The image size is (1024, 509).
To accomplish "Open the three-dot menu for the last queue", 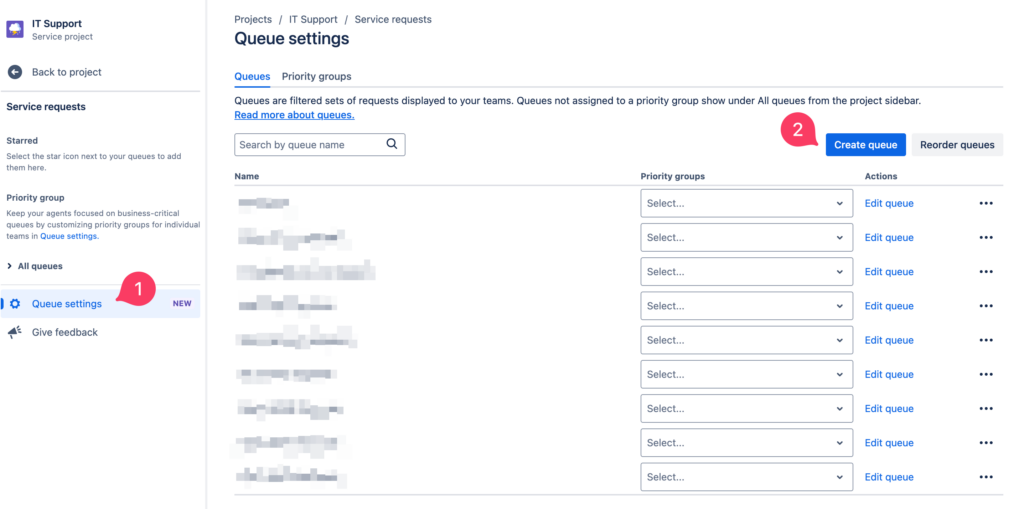I will [986, 477].
